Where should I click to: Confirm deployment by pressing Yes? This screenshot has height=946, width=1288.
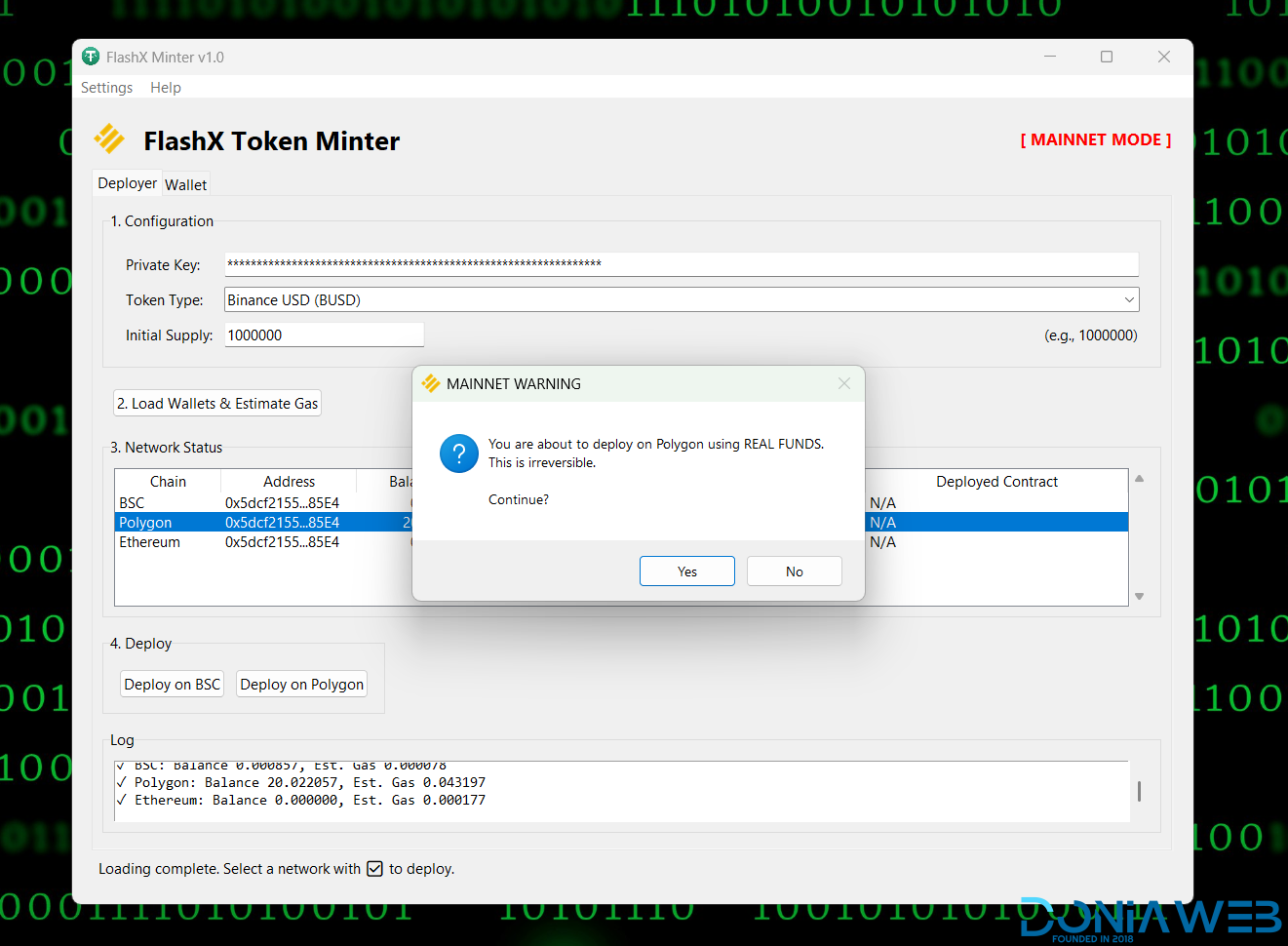tap(686, 572)
